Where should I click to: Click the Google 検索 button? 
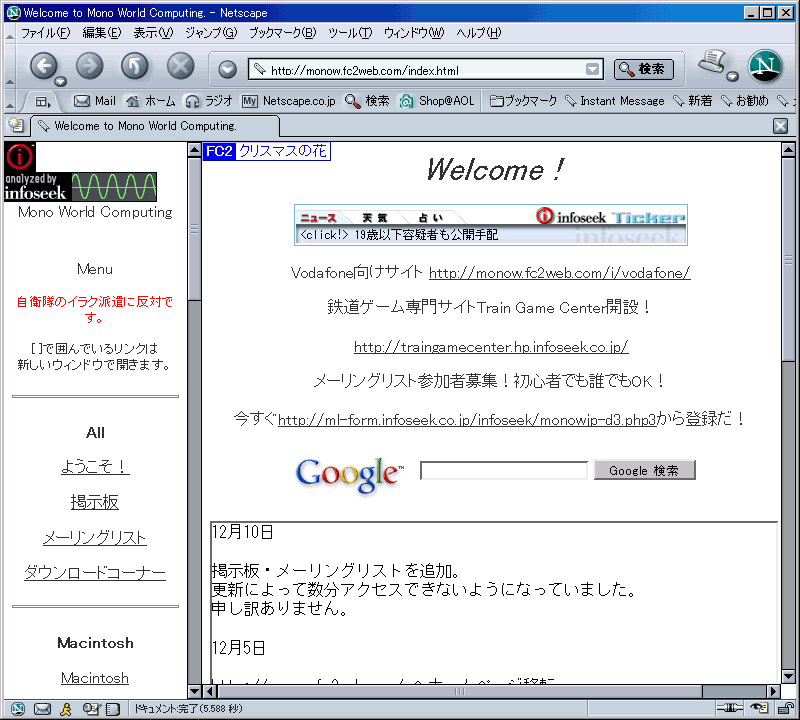[x=644, y=470]
